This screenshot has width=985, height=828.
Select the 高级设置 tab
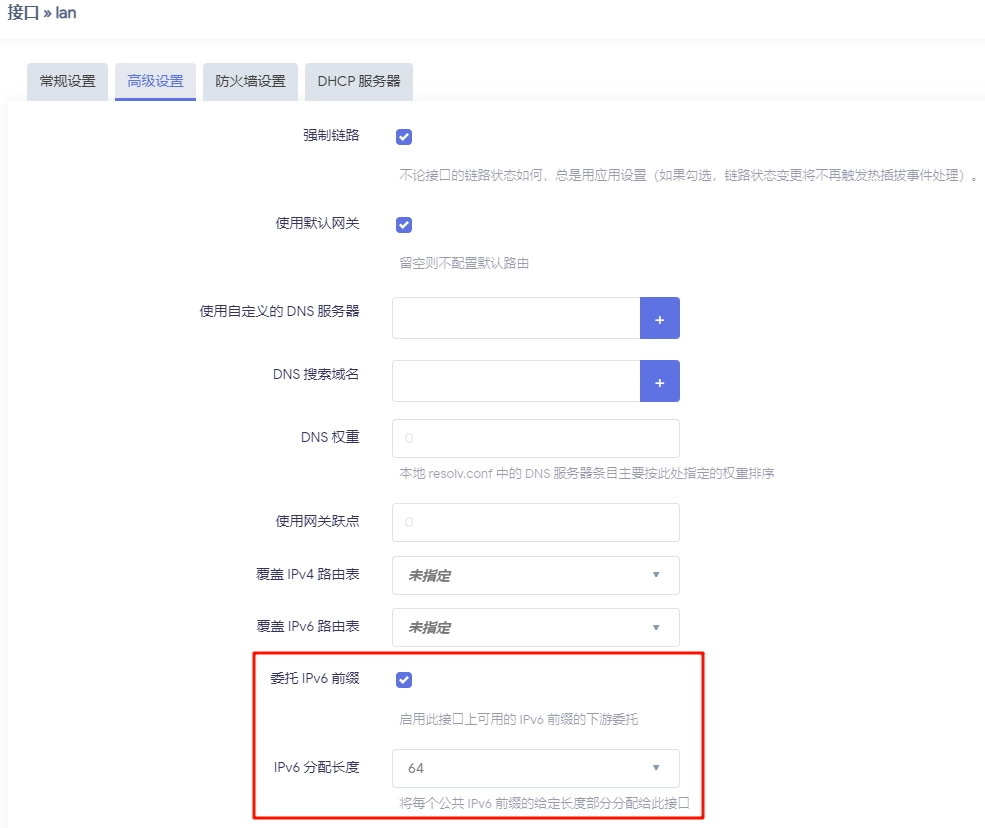(x=155, y=81)
